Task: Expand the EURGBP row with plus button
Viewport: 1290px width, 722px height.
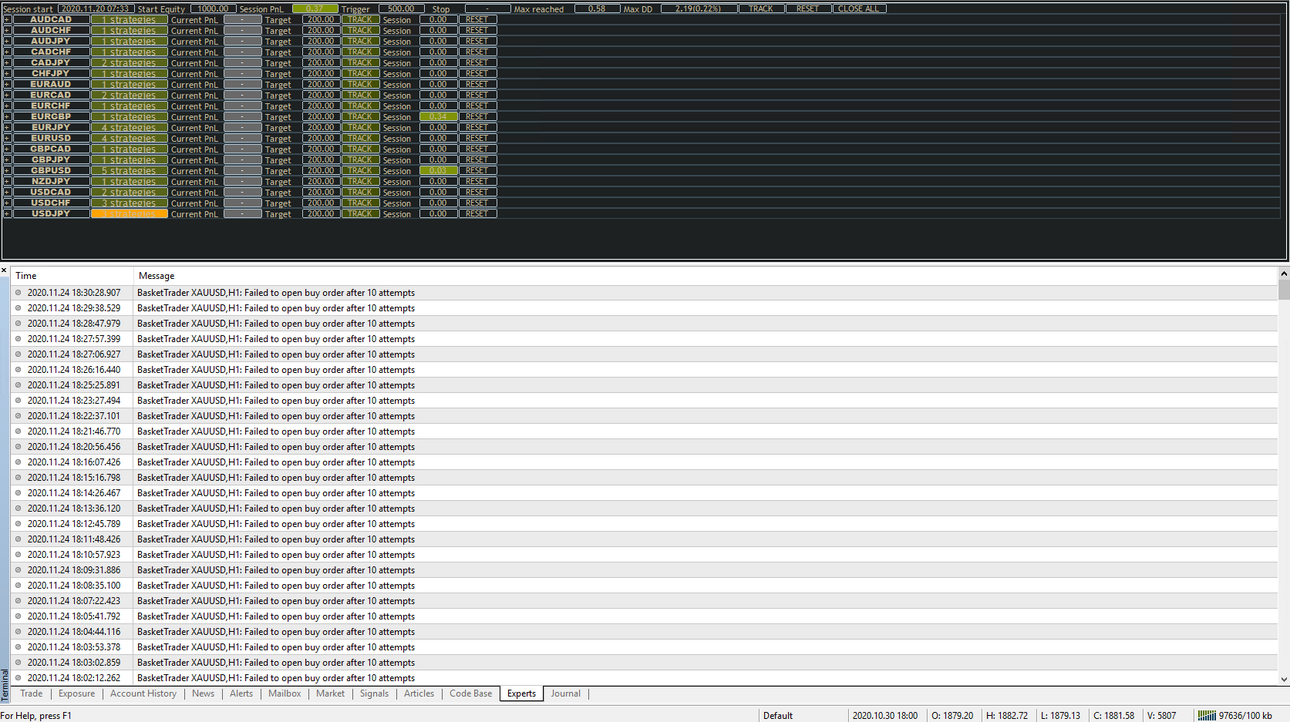Action: (7, 117)
